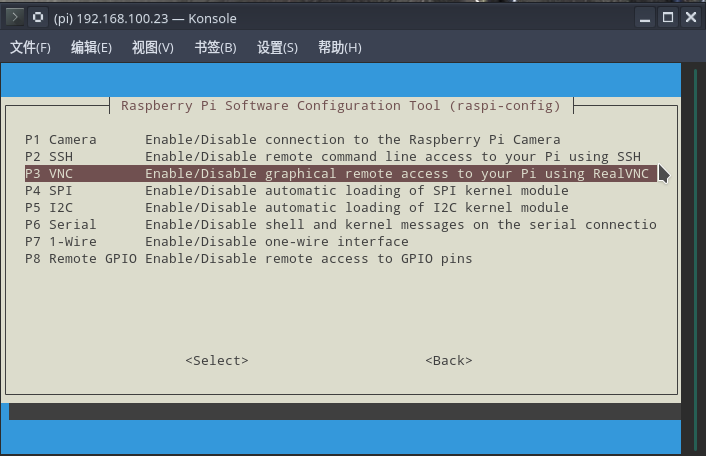Click the Konsole terminal icon in title bar
706x456 pixels.
[15, 18]
